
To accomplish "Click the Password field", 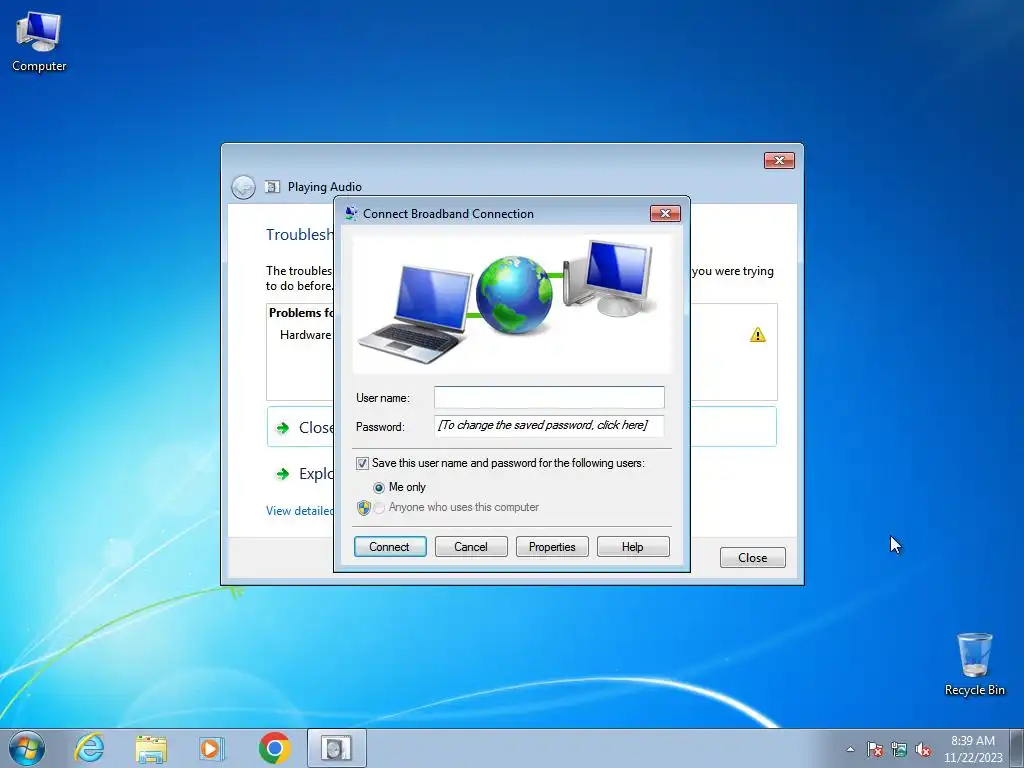I will point(549,426).
